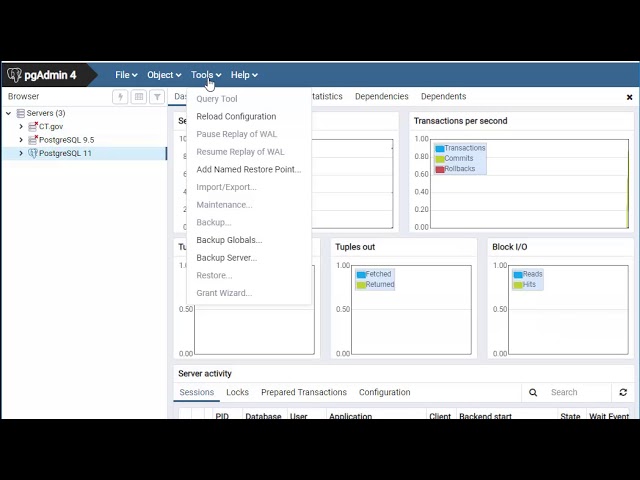
Task: Switch to the Dependencies tab
Action: click(x=382, y=96)
